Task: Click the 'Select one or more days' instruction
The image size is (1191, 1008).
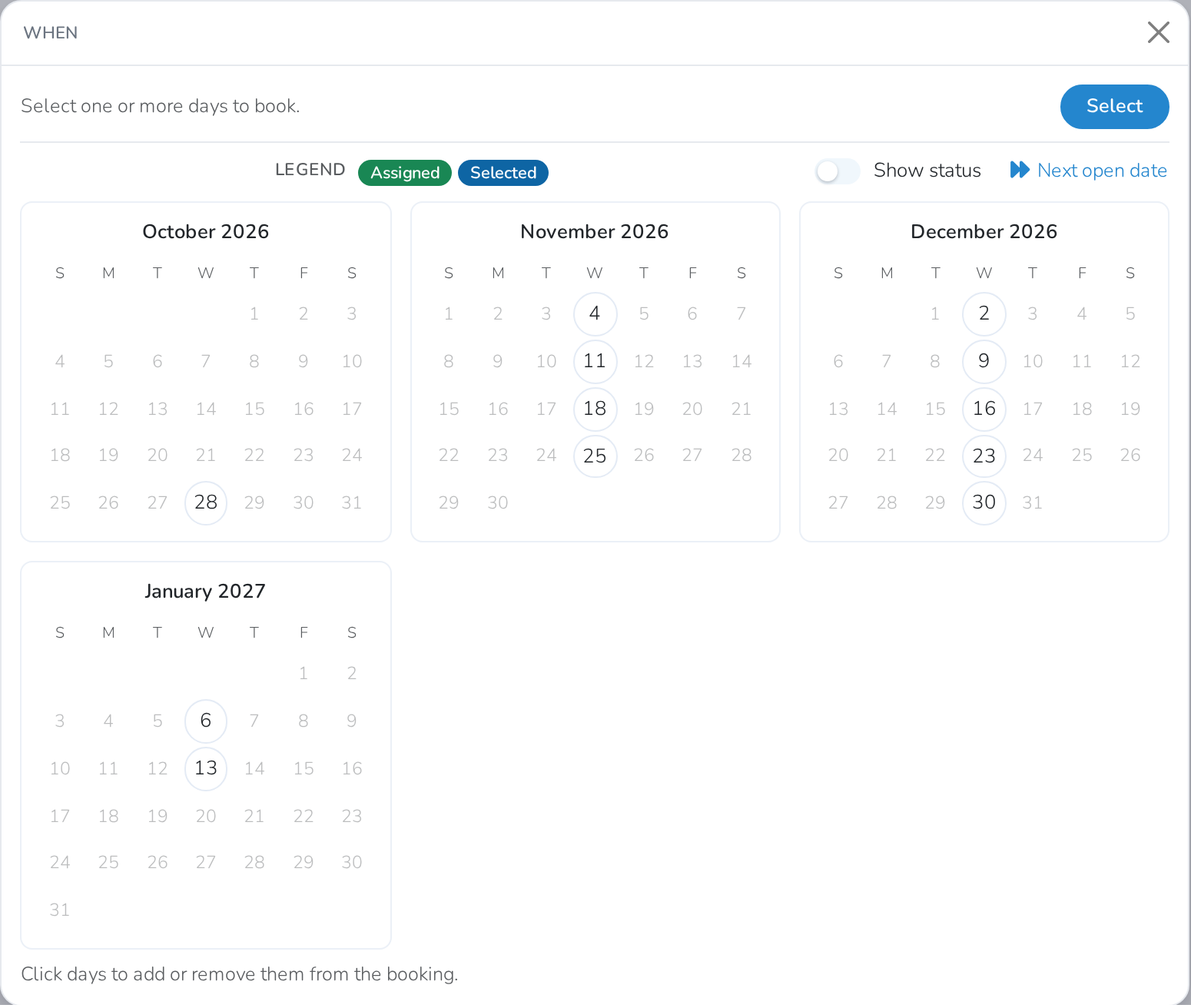Action: point(161,106)
